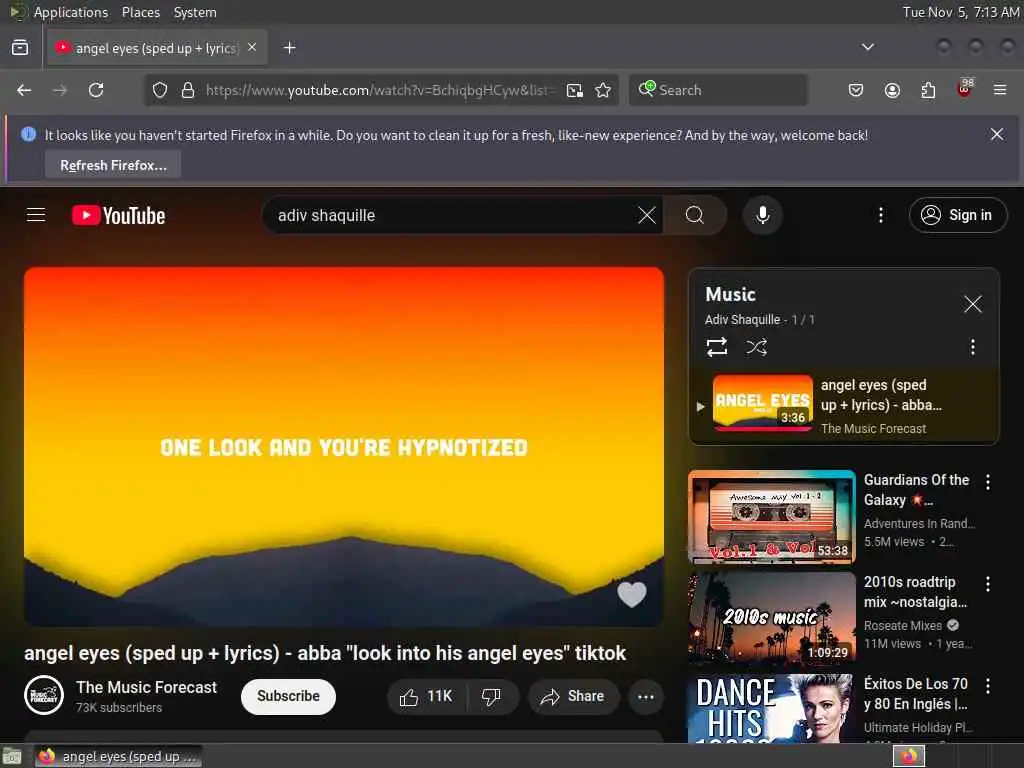Open Music playlist panel three-dot options
Viewport: 1024px width, 768px height.
[972, 347]
